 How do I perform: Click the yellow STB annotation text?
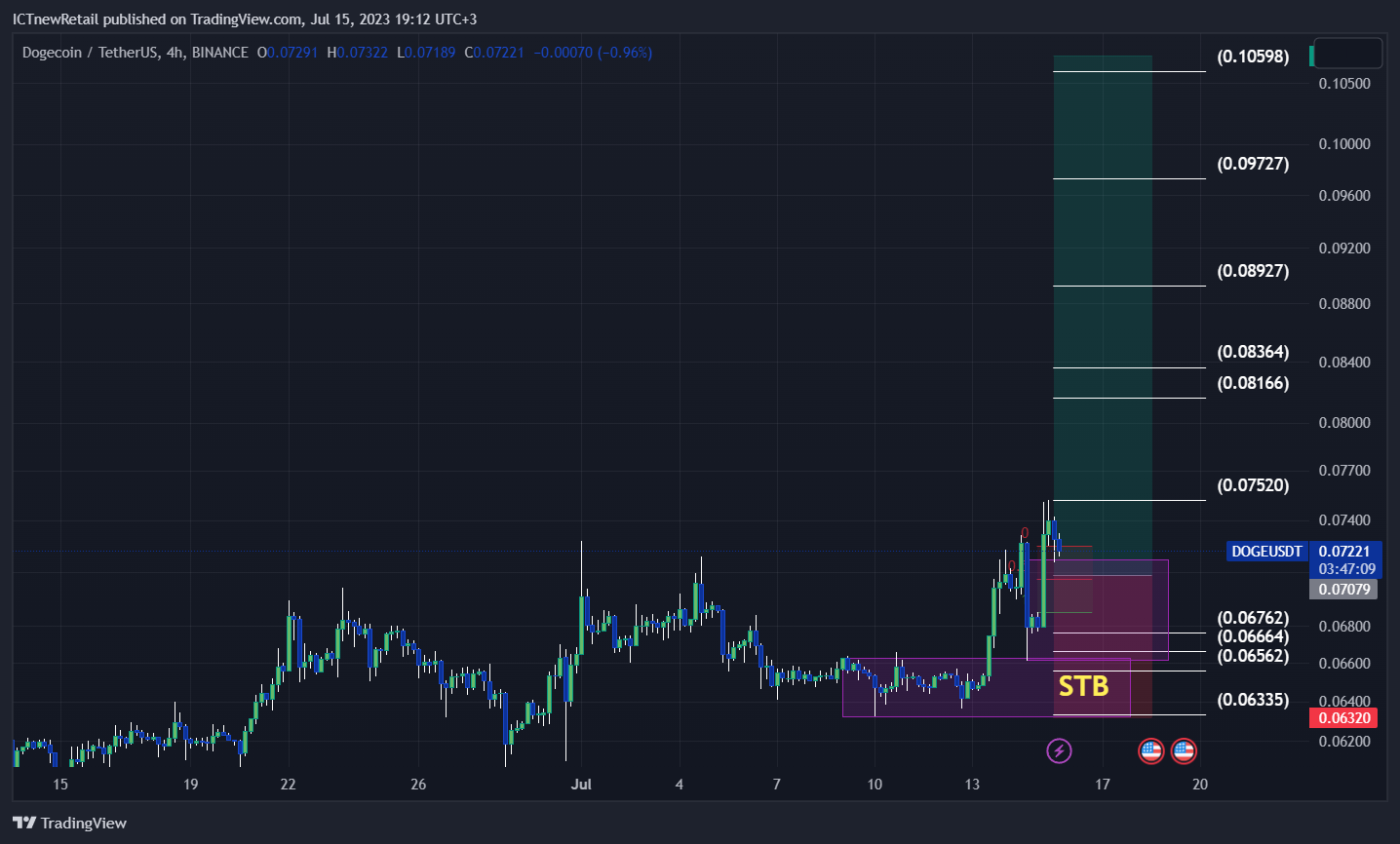pos(1083,686)
